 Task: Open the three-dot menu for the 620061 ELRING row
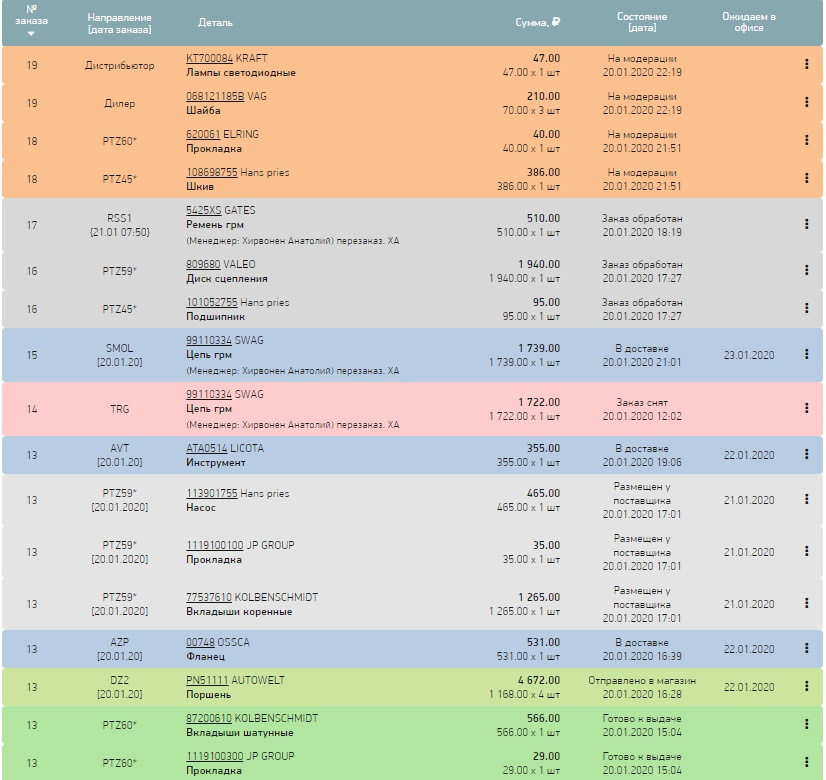click(807, 140)
